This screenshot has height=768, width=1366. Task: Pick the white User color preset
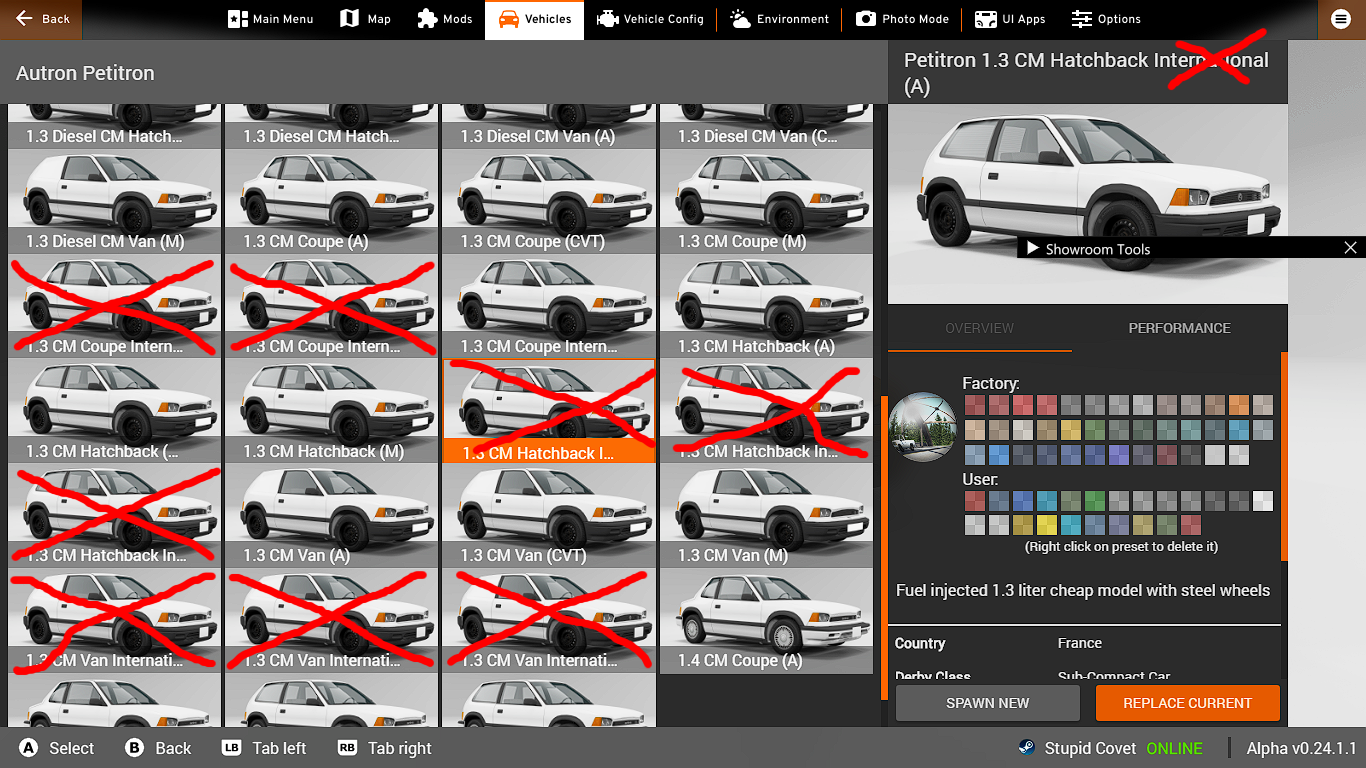pos(1263,501)
